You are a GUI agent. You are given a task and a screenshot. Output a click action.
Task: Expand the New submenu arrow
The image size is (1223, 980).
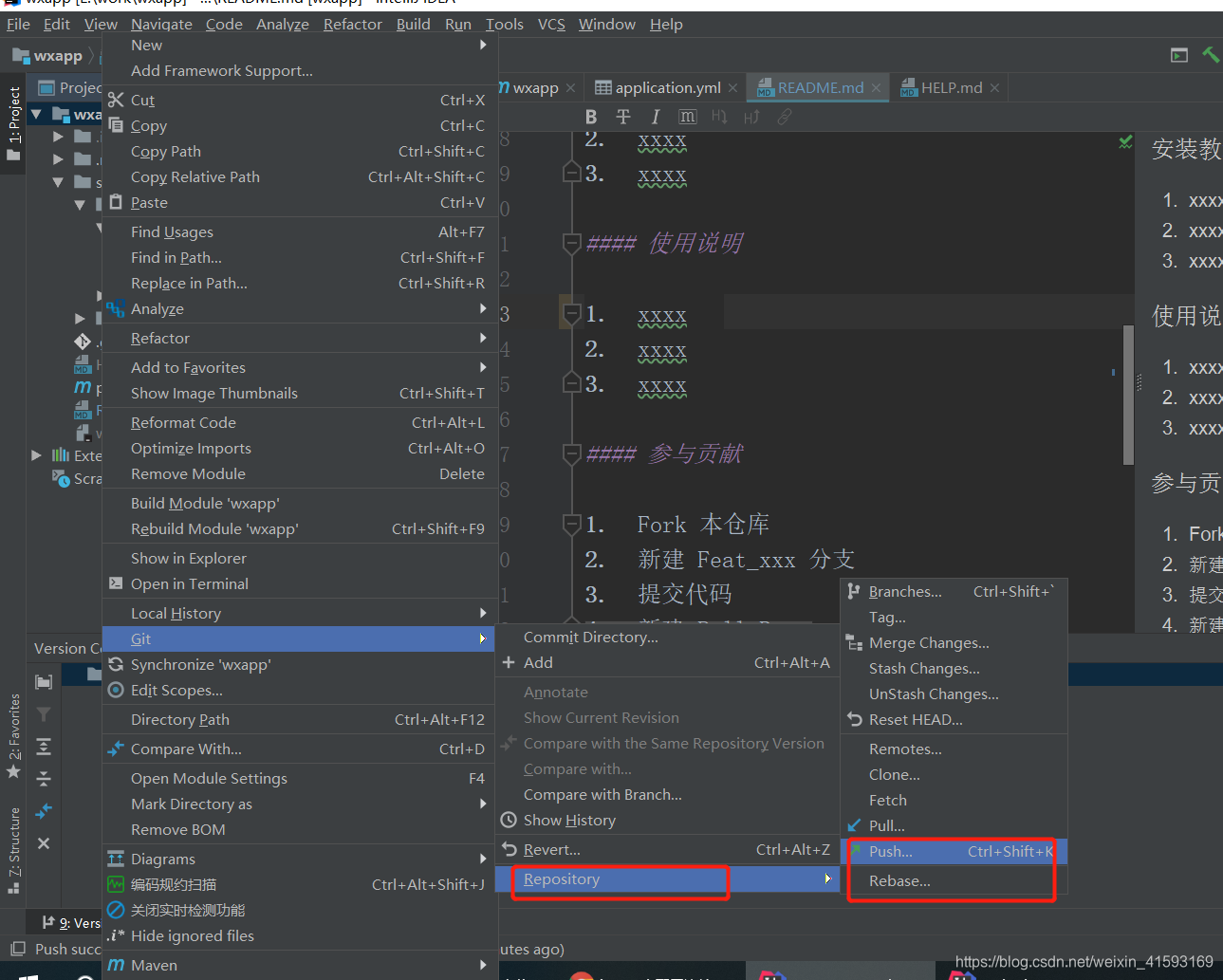[x=483, y=45]
